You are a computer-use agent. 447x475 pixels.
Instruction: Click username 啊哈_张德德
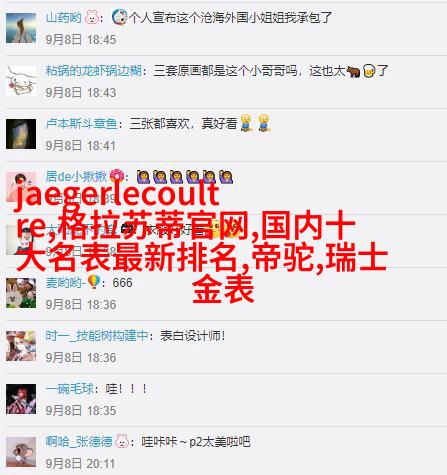(x=79, y=442)
